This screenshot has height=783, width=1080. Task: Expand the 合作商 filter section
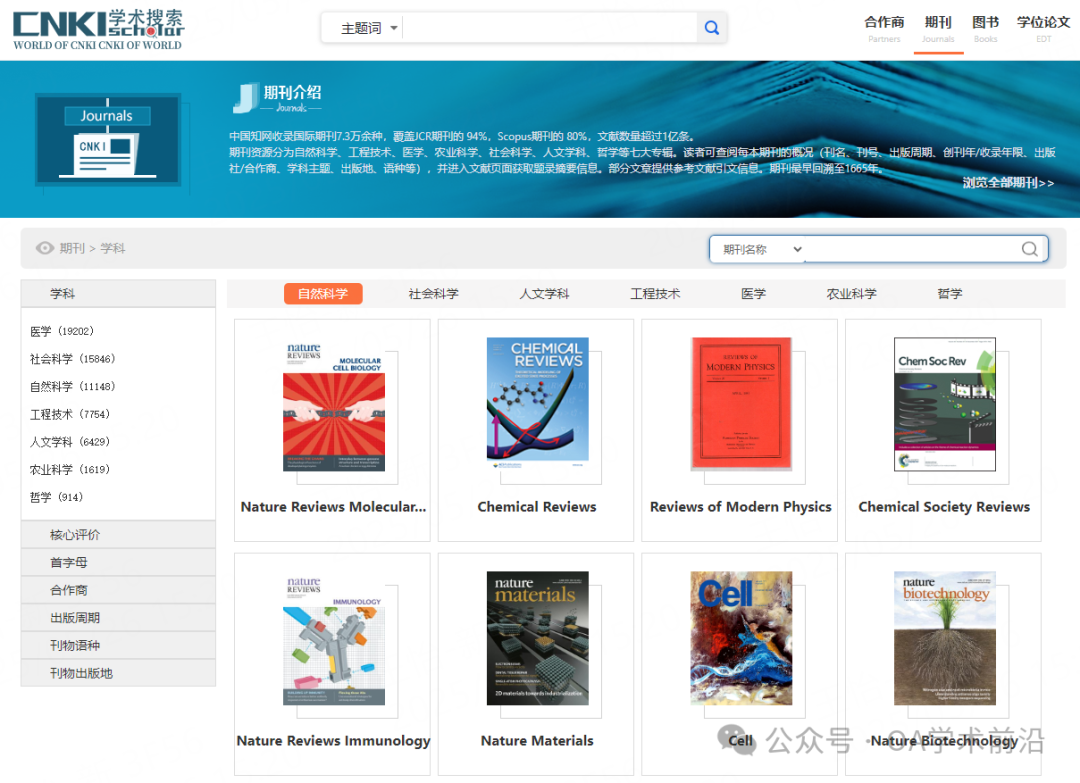point(118,589)
